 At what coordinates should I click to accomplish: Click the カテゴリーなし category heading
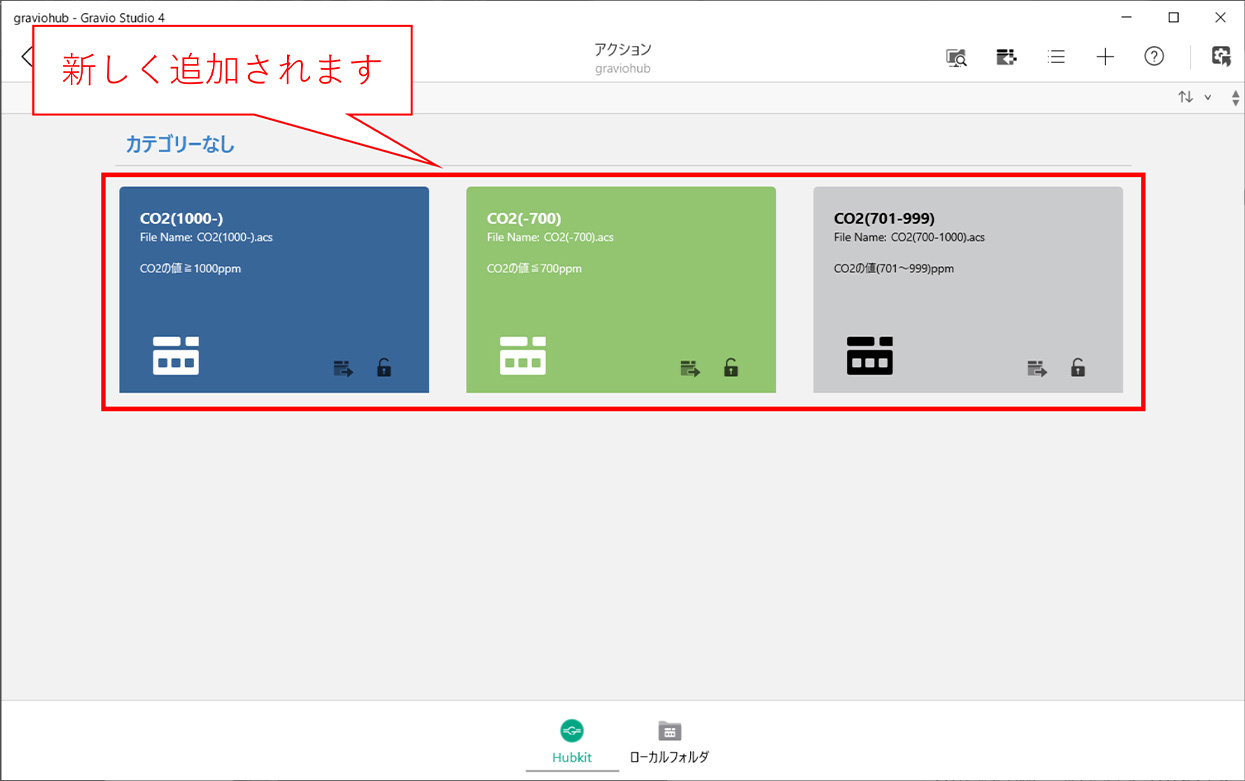[x=180, y=144]
